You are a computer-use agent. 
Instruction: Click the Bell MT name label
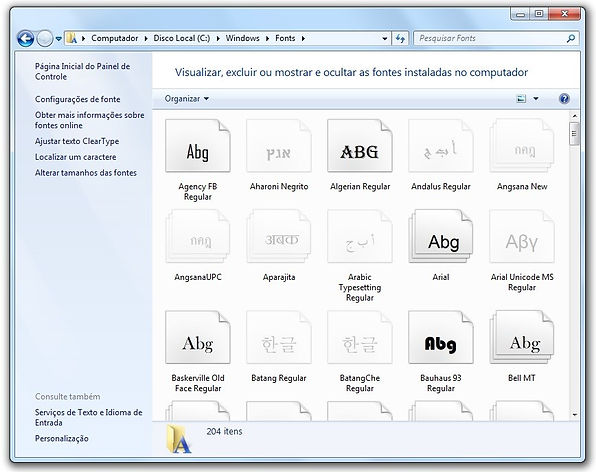522,378
